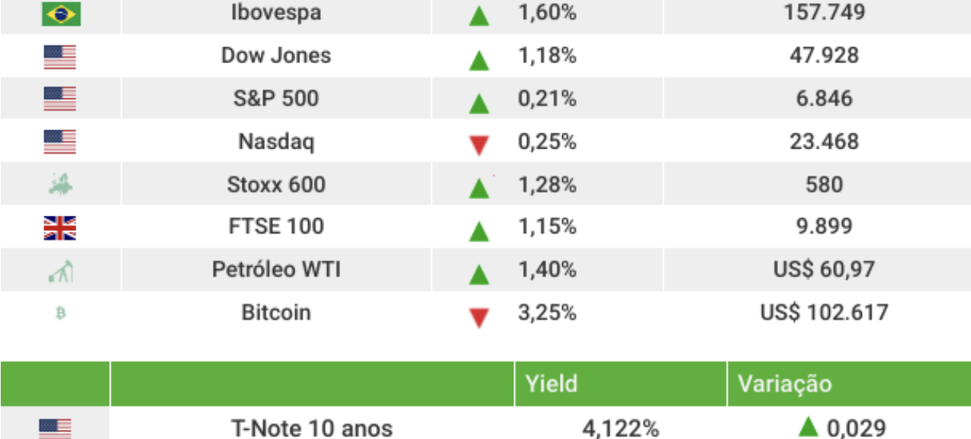The height and width of the screenshot is (439, 971).
Task: Click the oil pump icon for Petróleo WTI
Action: point(60,270)
